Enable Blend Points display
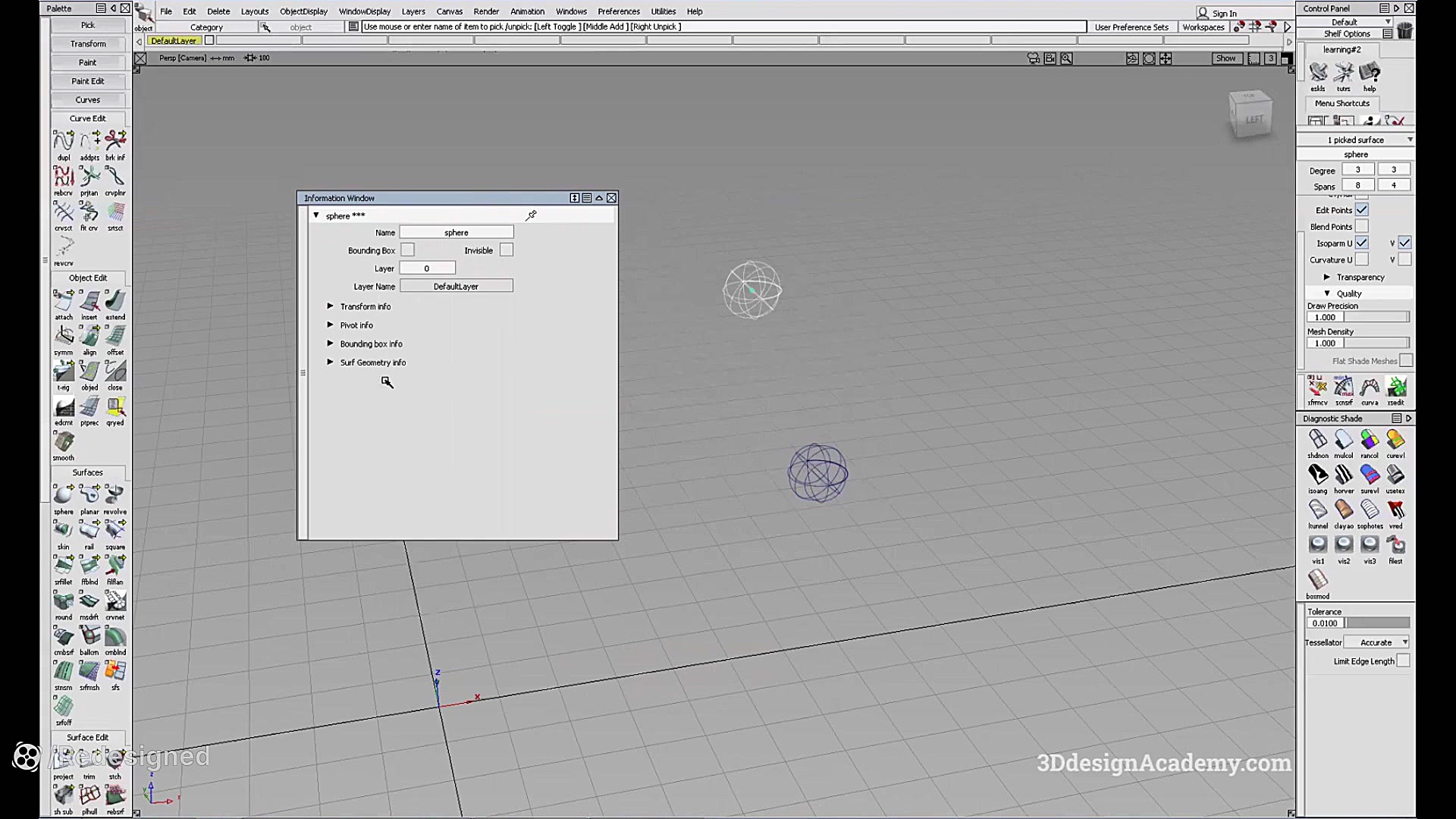 (x=1363, y=226)
